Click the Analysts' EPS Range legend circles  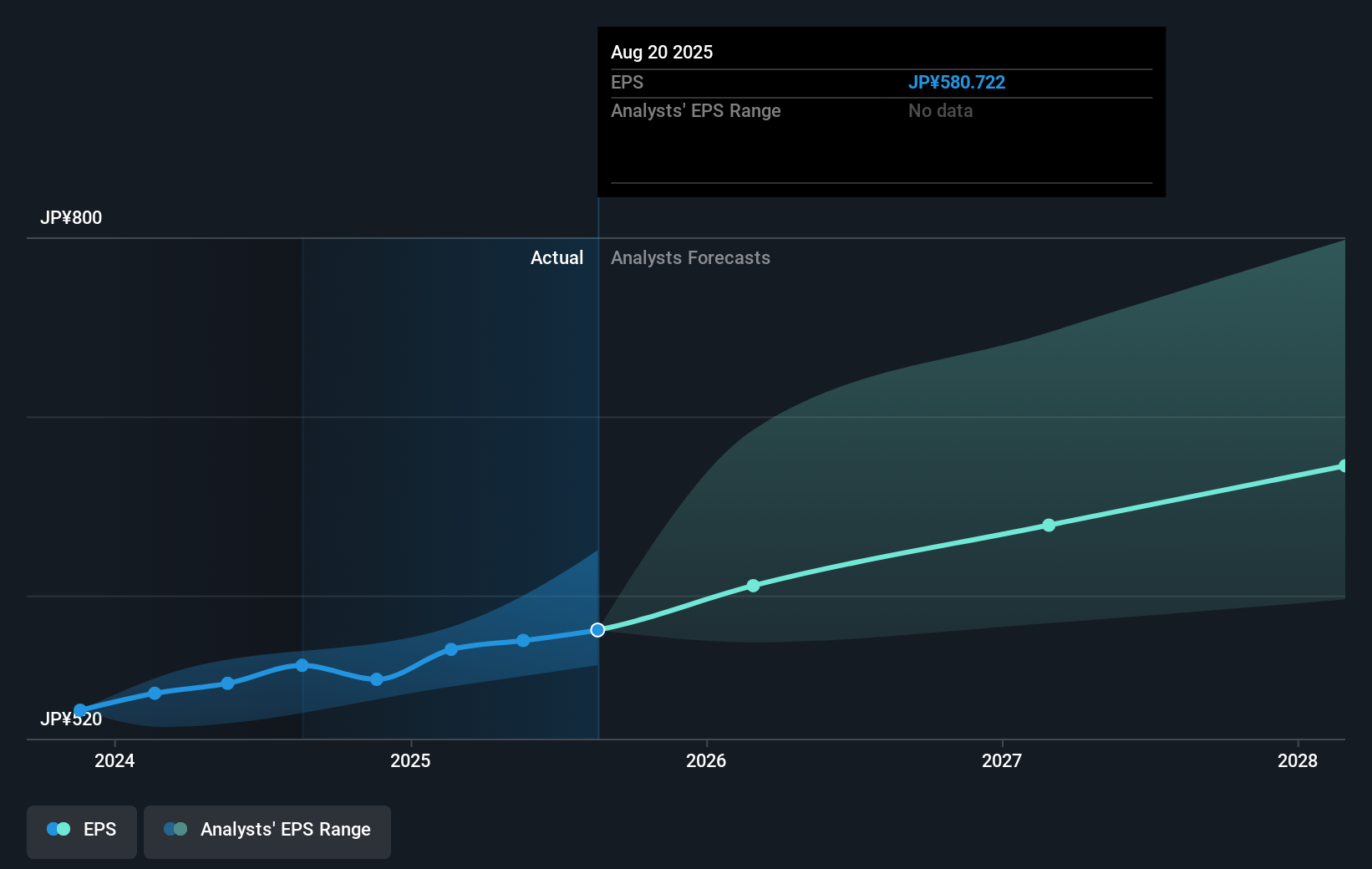[x=174, y=829]
